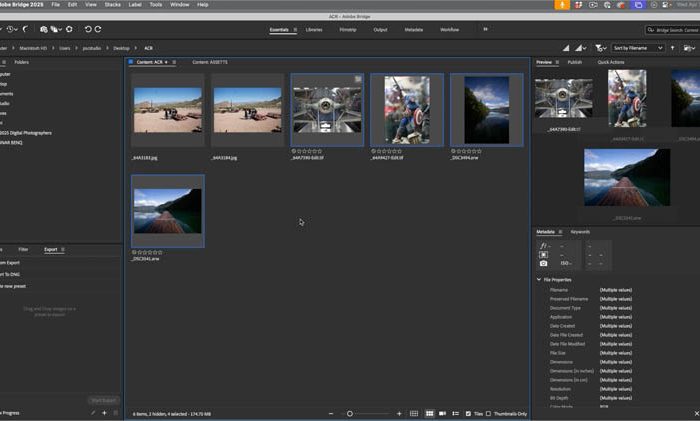This screenshot has width=700, height=421.
Task: Open the Publish panel tab
Action: [575, 62]
